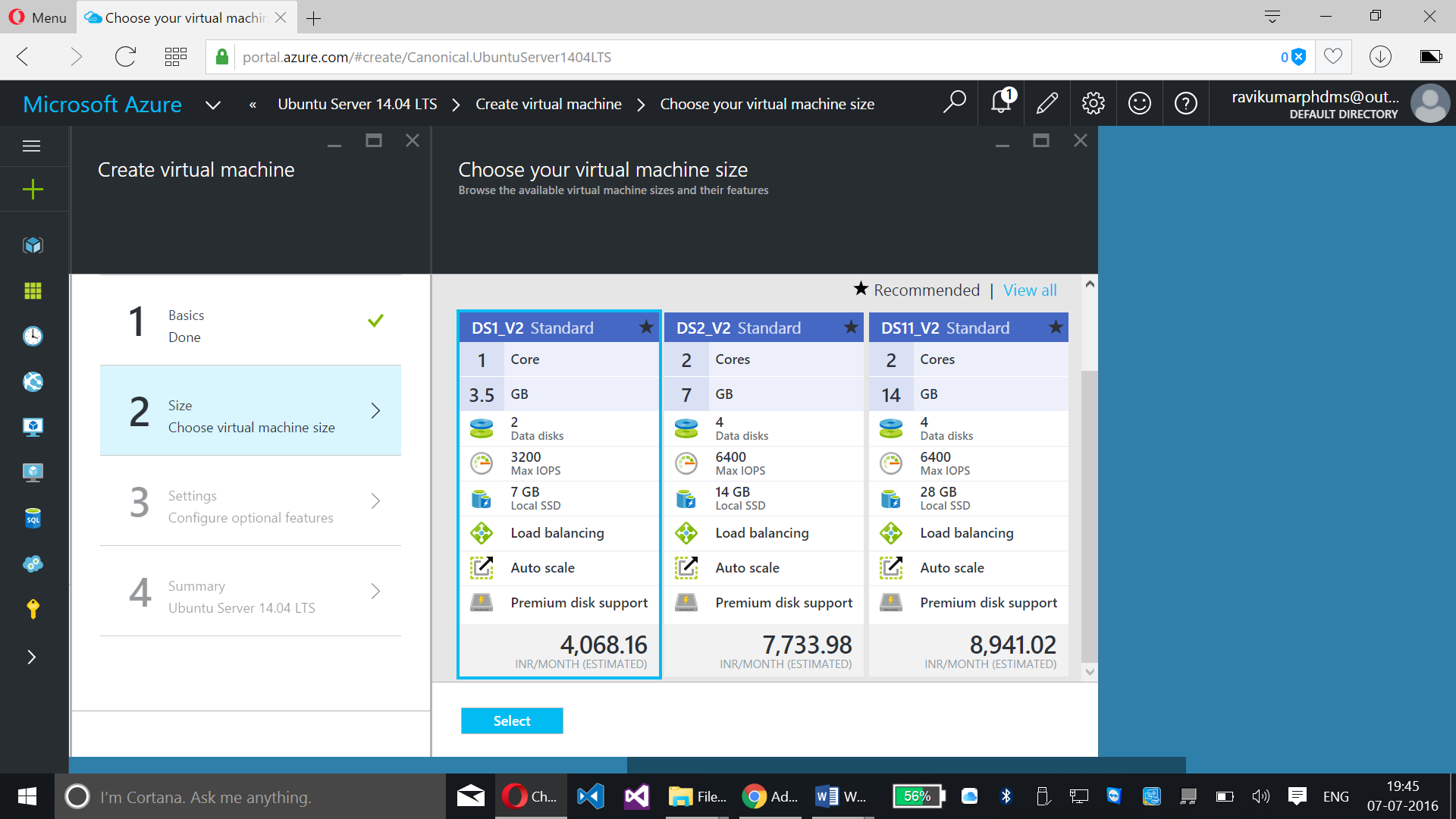Image resolution: width=1456 pixels, height=819 pixels.
Task: Click chevron on Summary step row
Action: pos(375,591)
